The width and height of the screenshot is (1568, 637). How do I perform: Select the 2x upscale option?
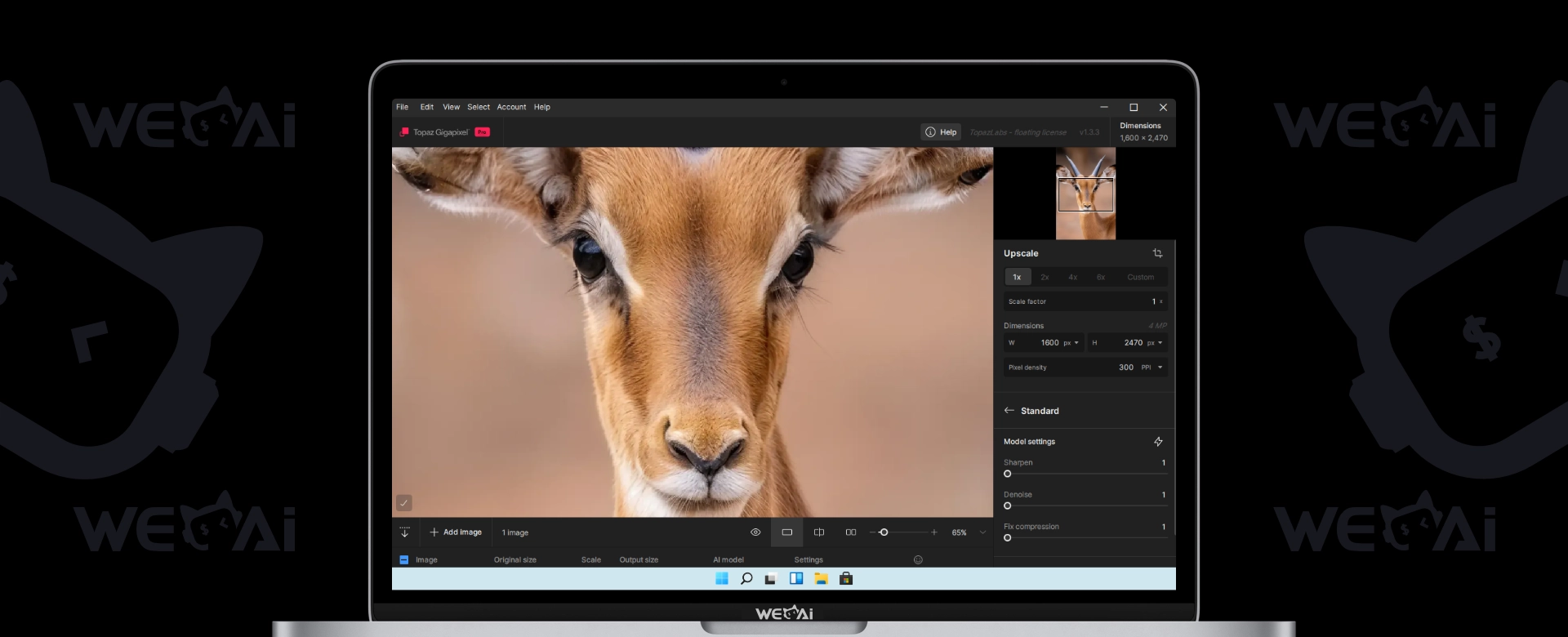coord(1045,278)
